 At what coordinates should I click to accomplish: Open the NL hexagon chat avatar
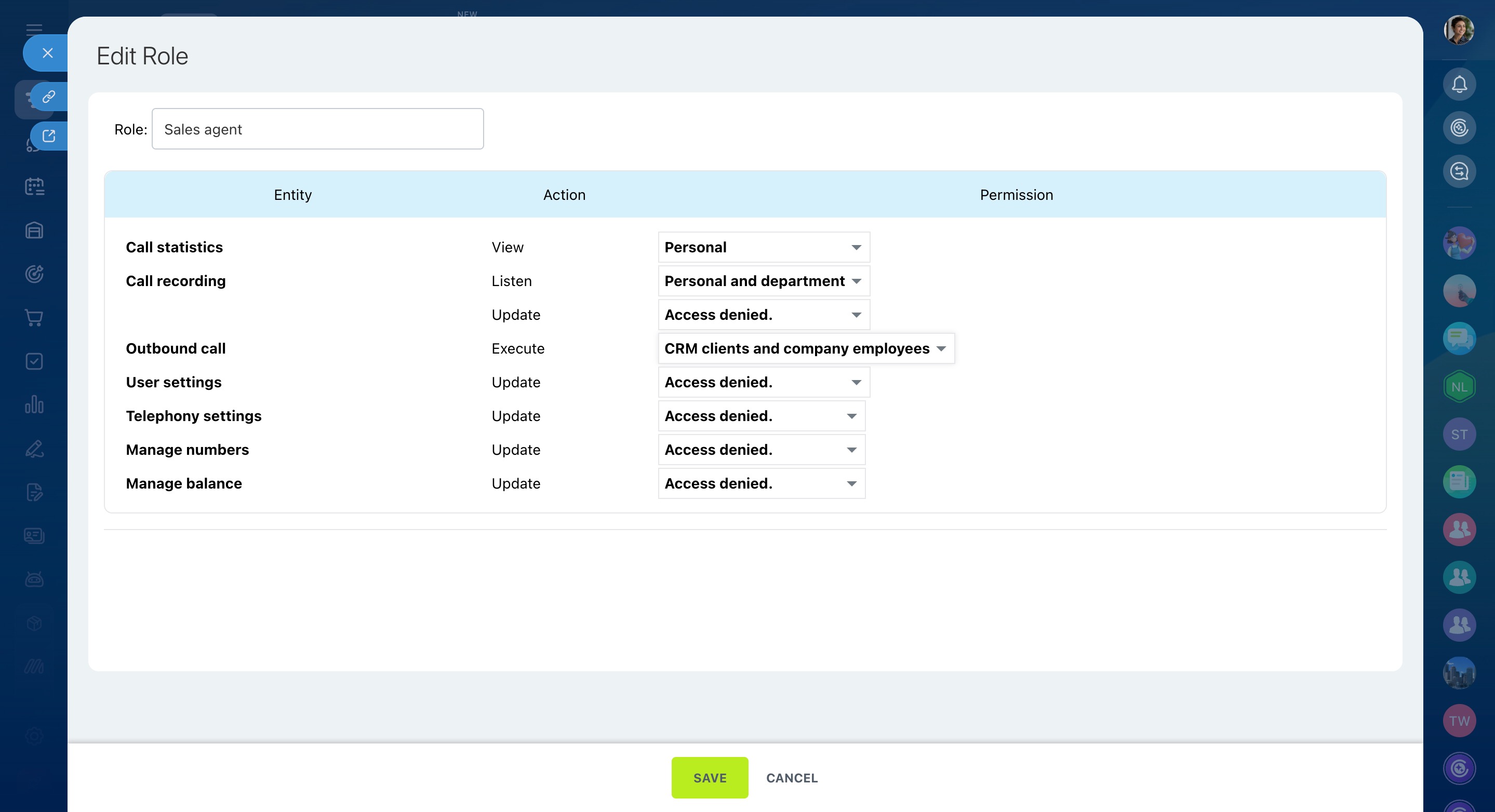click(x=1459, y=386)
